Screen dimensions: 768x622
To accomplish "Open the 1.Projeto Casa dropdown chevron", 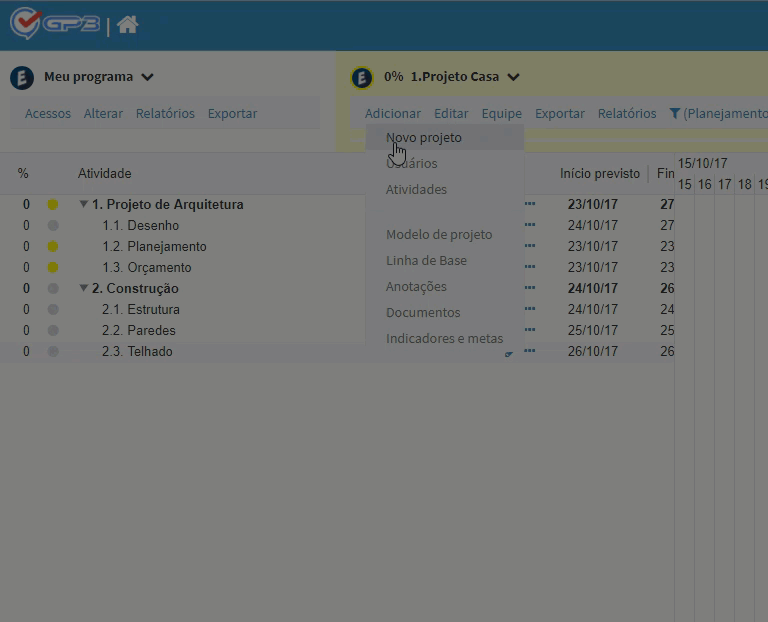I will [x=513, y=77].
